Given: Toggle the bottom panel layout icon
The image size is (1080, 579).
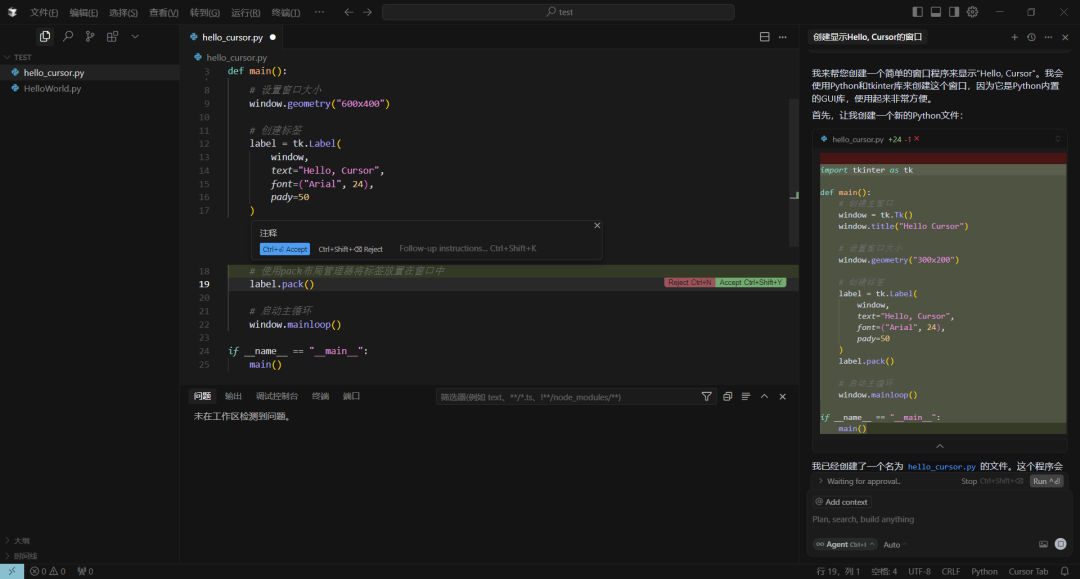Looking at the screenshot, I should 935,12.
